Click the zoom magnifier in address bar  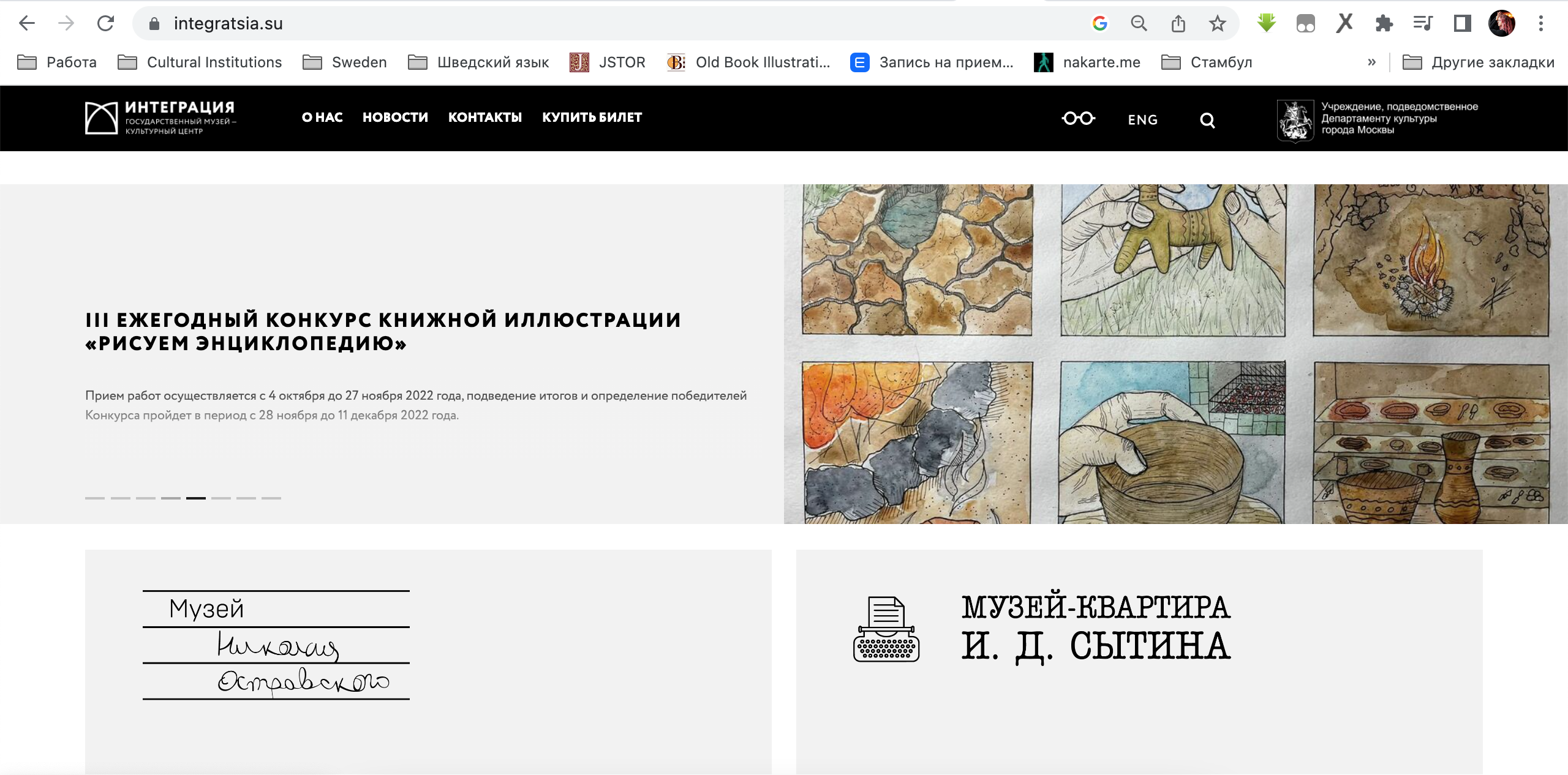pyautogui.click(x=1139, y=24)
